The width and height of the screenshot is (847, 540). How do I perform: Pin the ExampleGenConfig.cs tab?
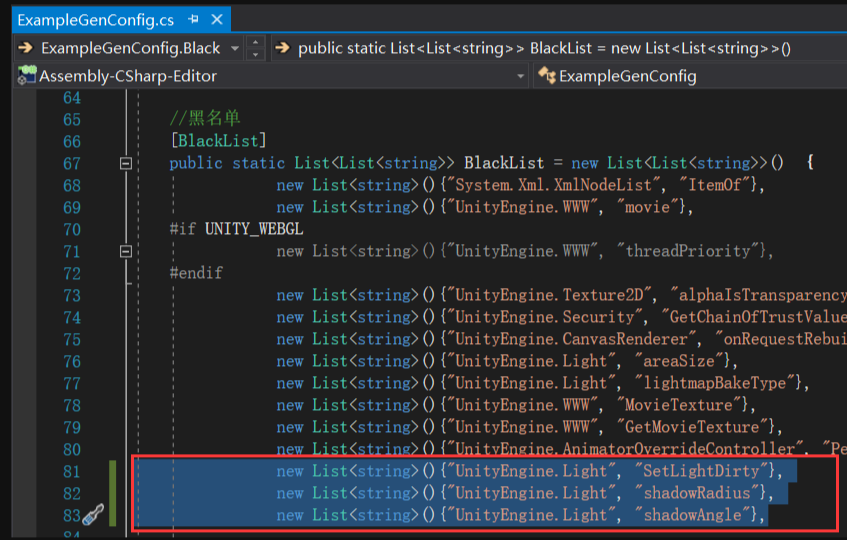(193, 20)
